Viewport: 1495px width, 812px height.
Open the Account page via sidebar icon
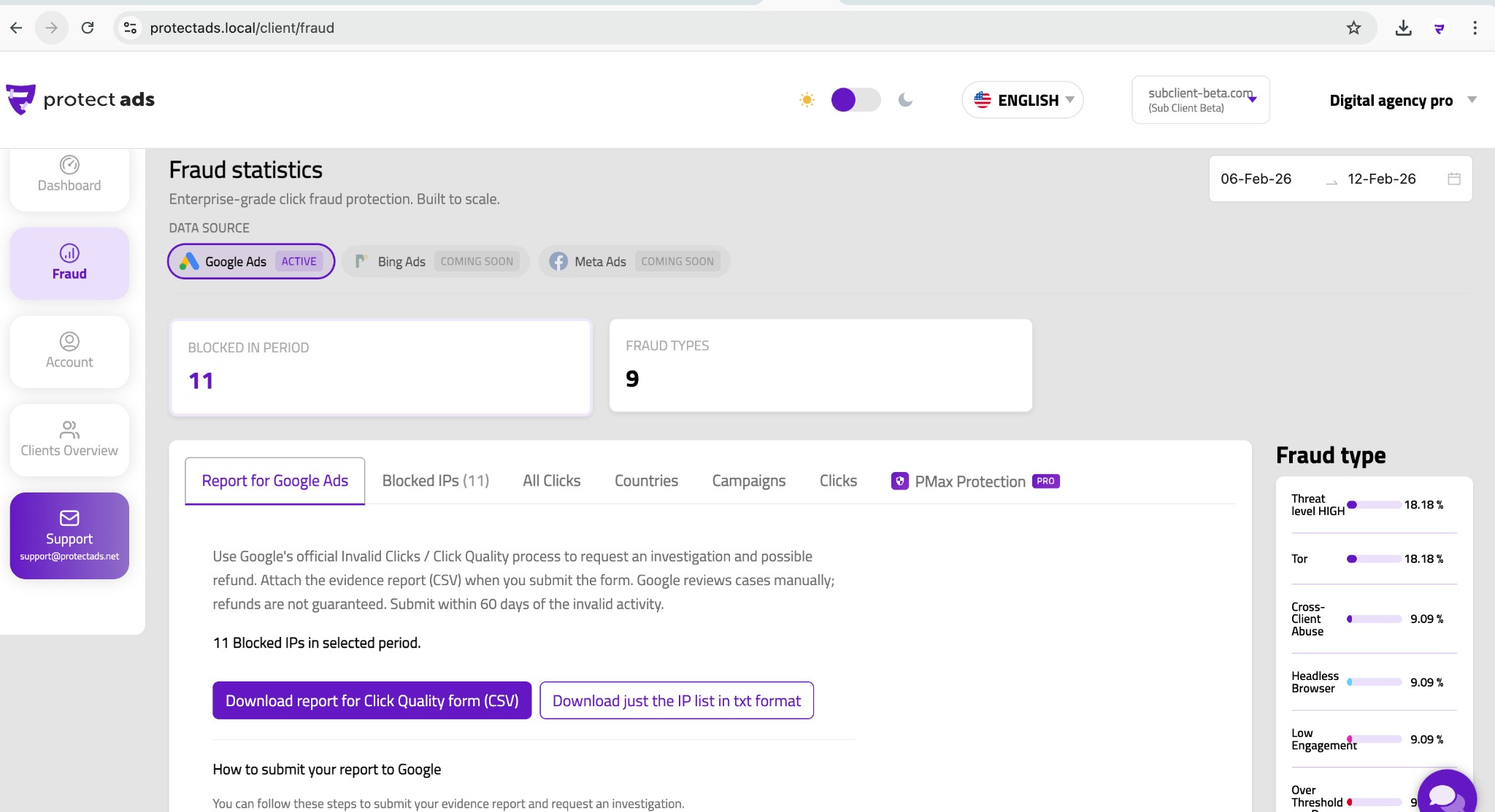[69, 352]
